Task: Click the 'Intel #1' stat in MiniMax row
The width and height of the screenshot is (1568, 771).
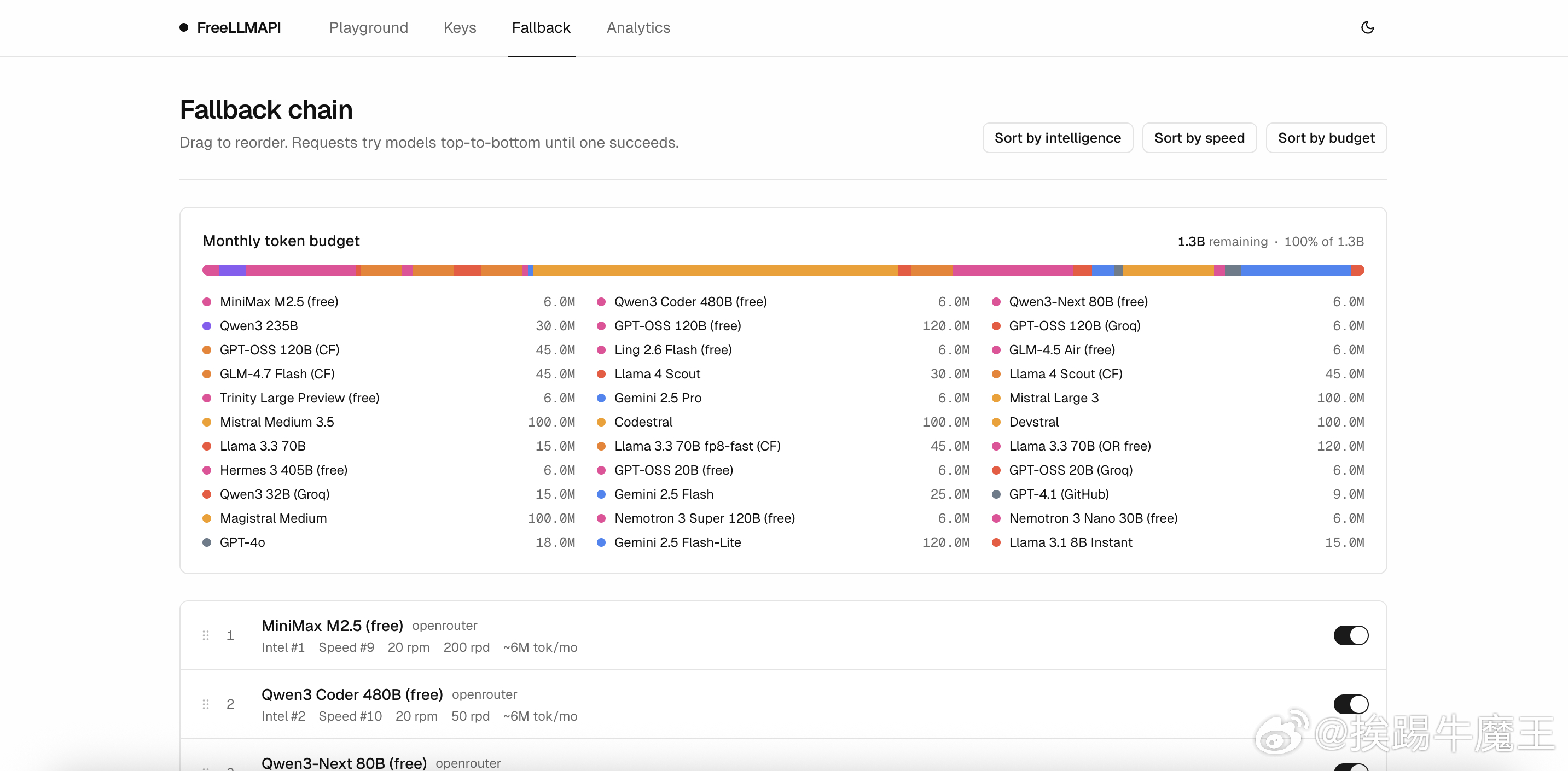Action: [283, 647]
